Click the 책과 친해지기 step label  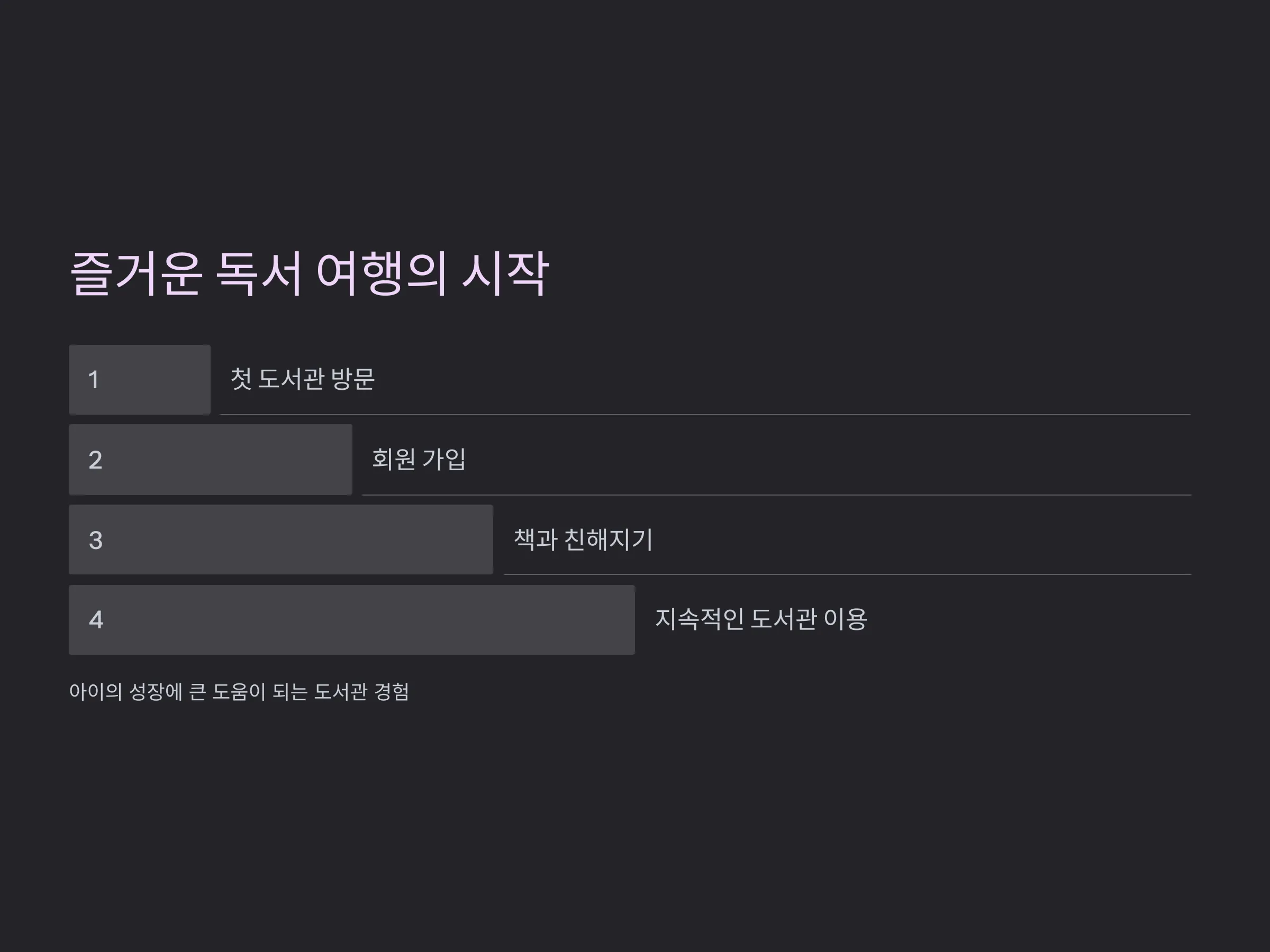point(583,539)
